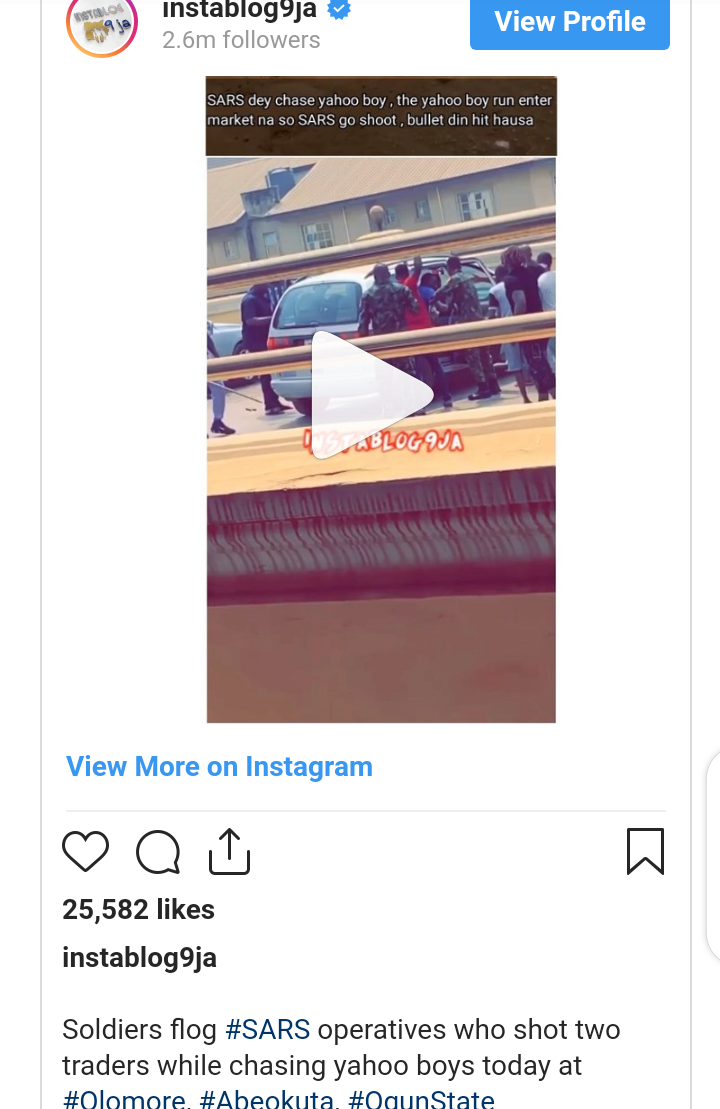Play the embedded Instagram video
This screenshot has height=1109, width=720.
373,395
